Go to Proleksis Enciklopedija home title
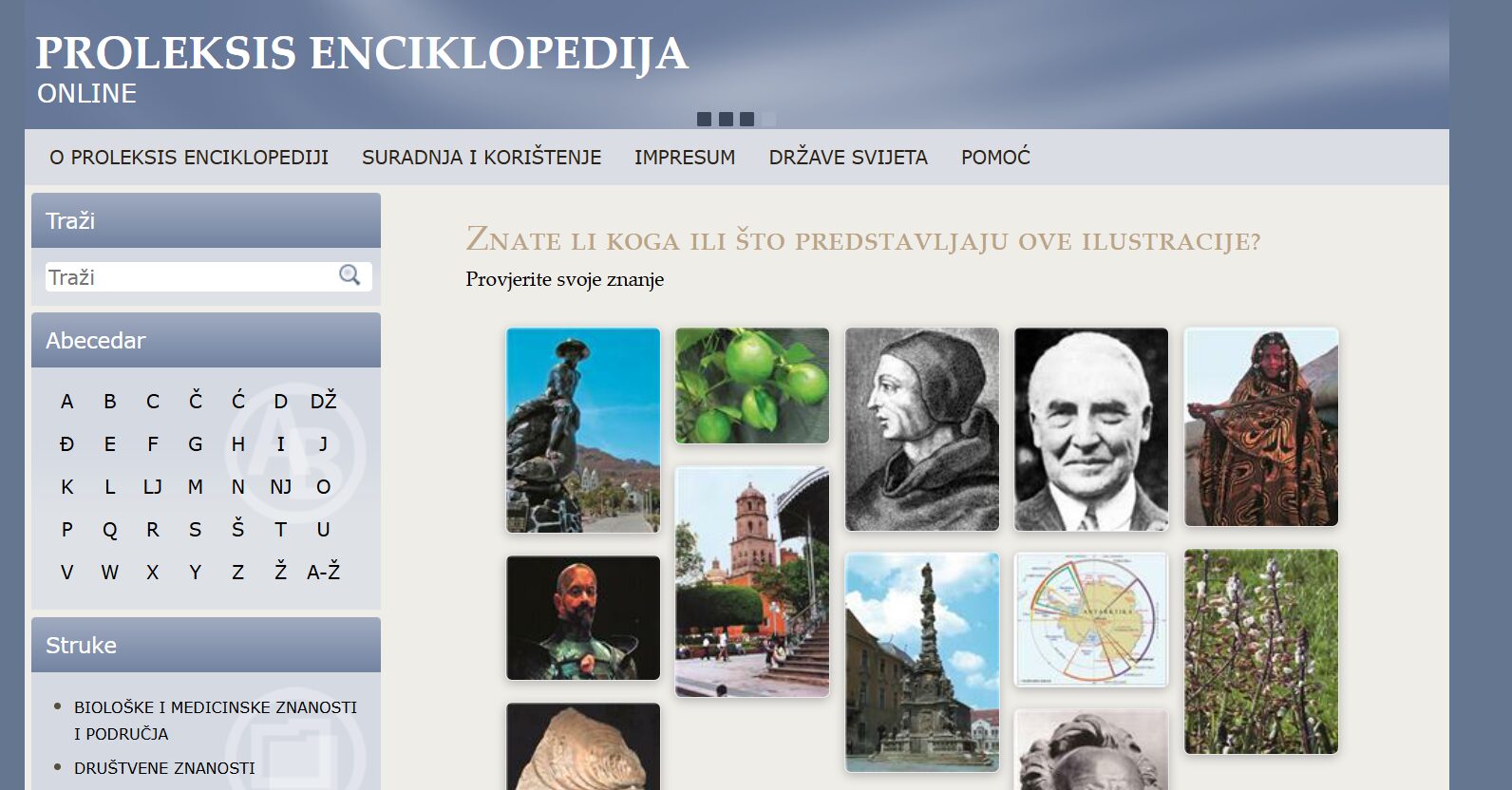Image resolution: width=1512 pixels, height=790 pixels. coord(362,53)
